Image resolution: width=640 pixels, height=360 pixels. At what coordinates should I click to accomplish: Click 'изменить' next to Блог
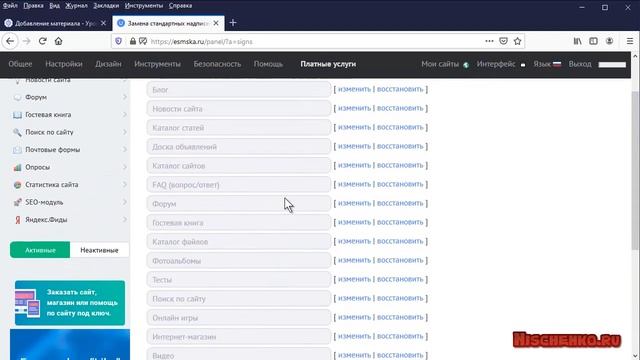[354, 89]
